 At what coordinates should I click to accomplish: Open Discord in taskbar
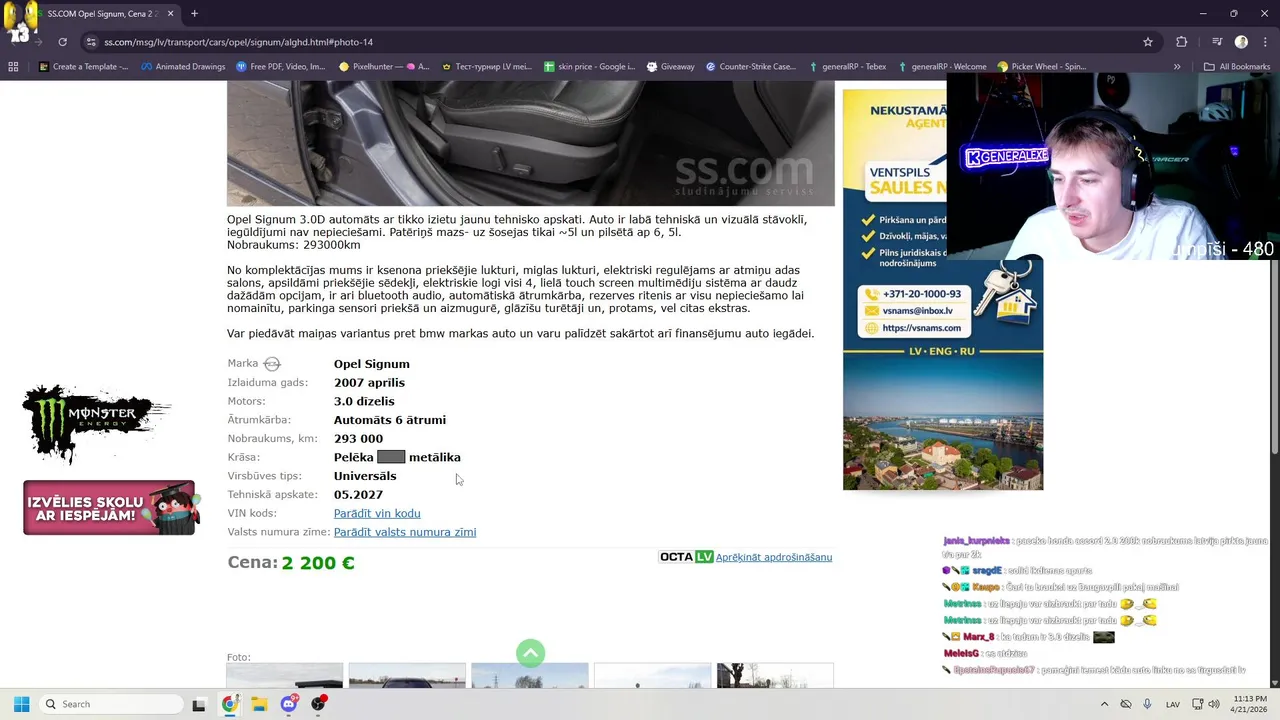coord(289,704)
